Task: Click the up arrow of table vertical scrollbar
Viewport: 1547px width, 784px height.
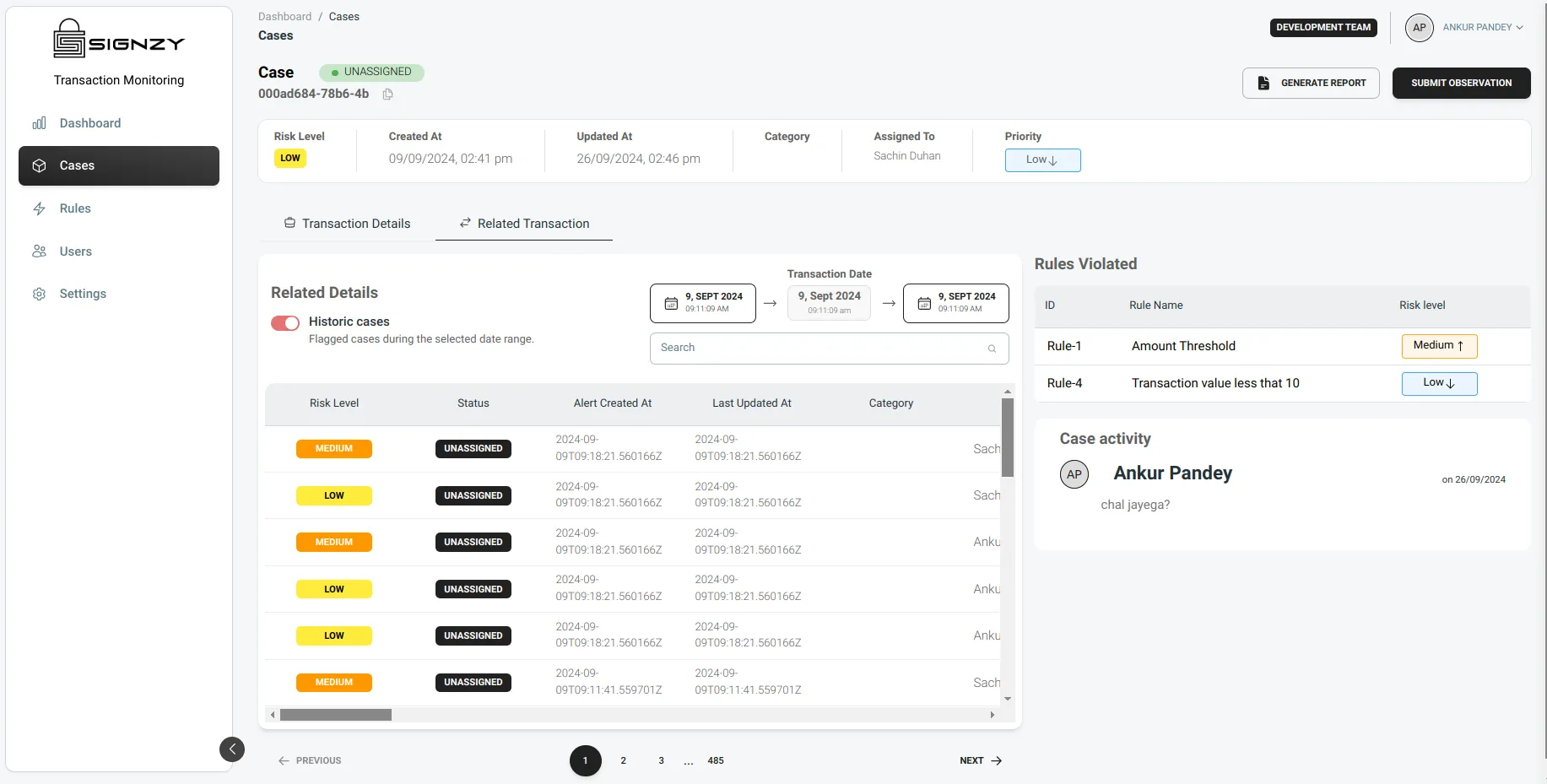Action: pos(1007,392)
